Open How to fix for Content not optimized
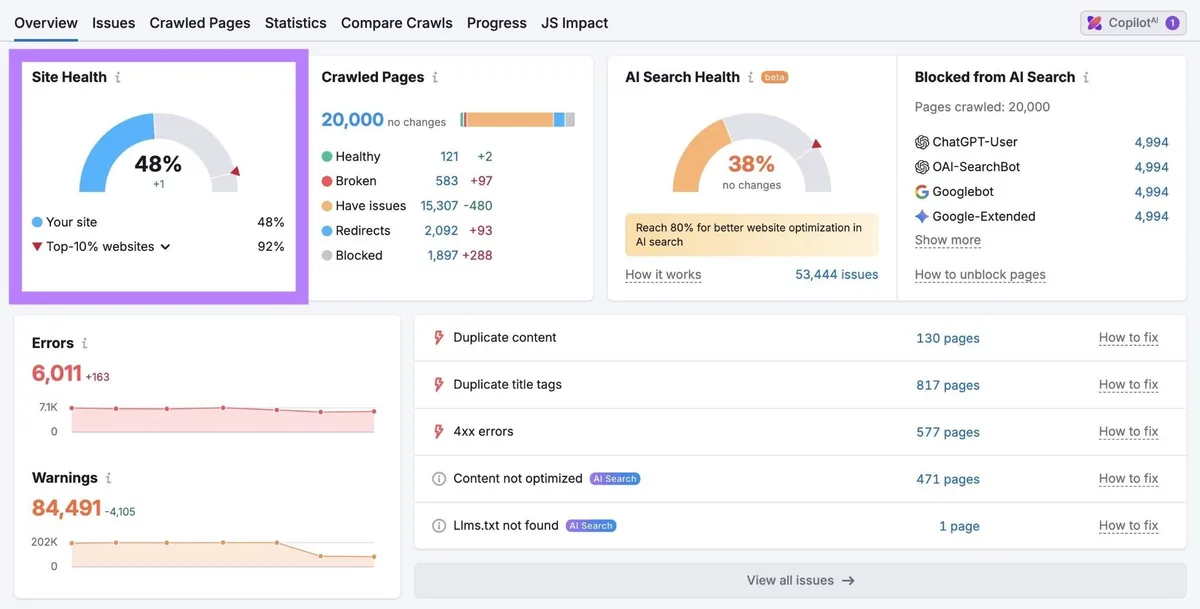Screen dimensions: 1200x609 point(1128,479)
